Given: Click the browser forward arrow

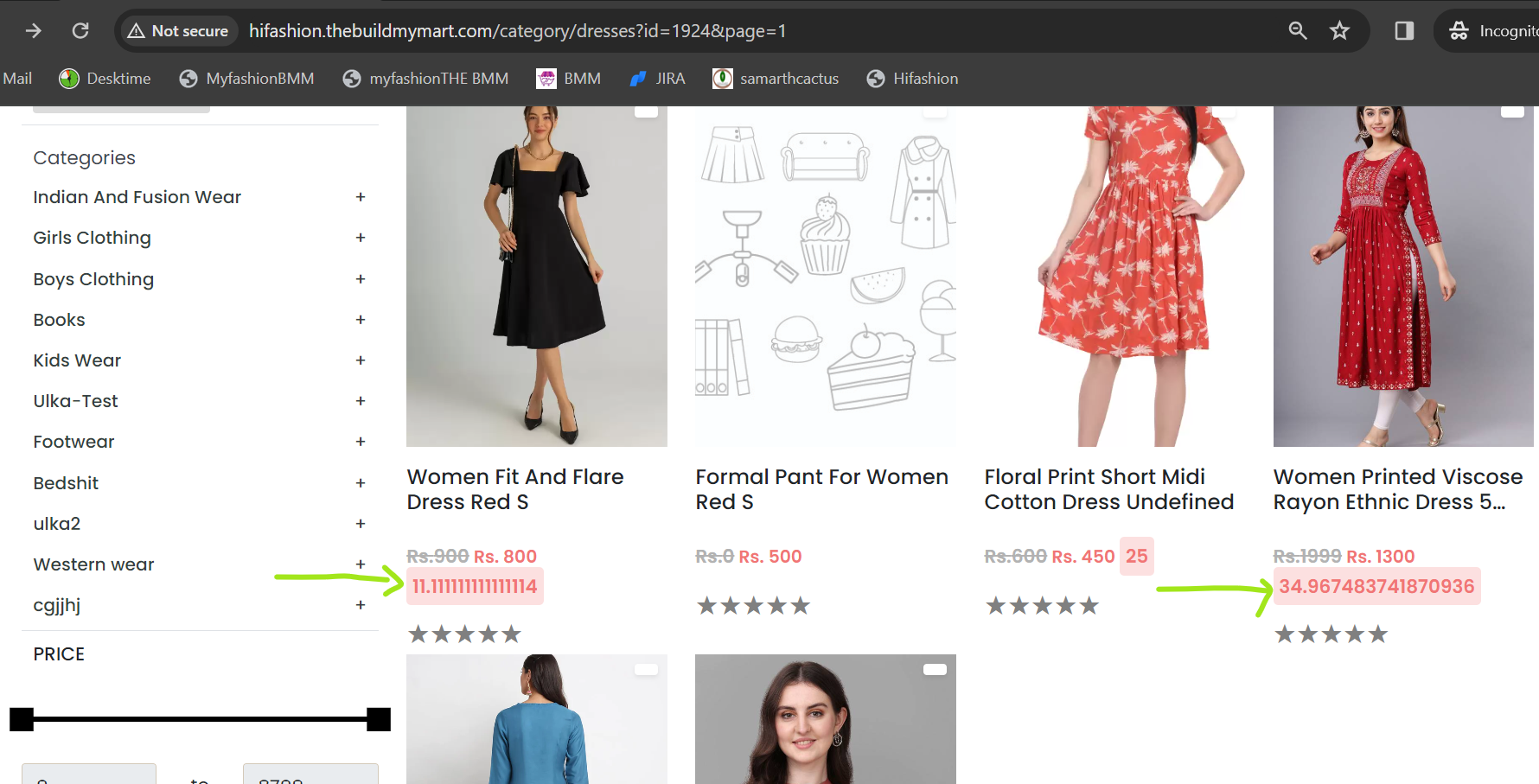Looking at the screenshot, I should click(x=34, y=31).
